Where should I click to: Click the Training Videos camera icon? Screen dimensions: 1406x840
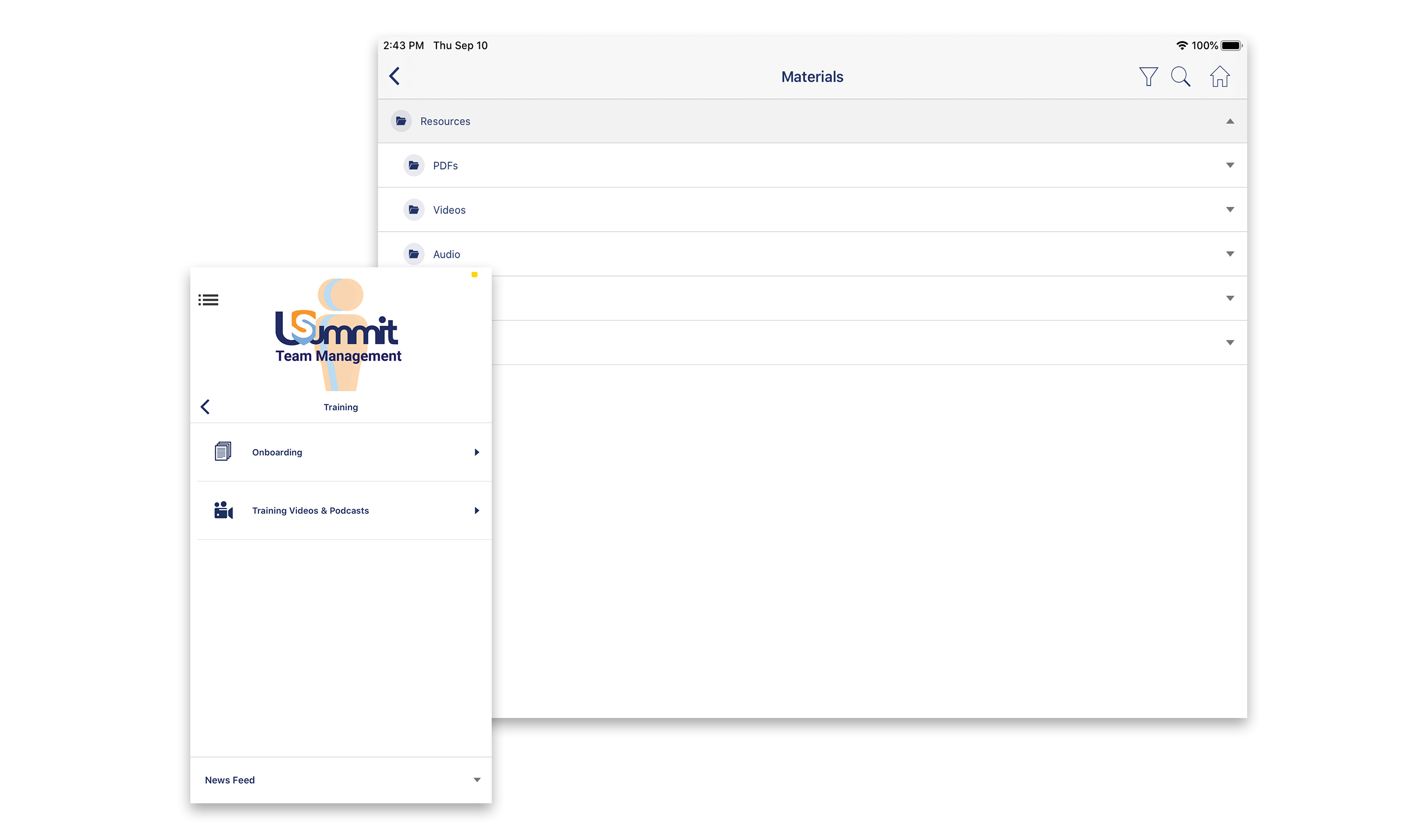(223, 510)
